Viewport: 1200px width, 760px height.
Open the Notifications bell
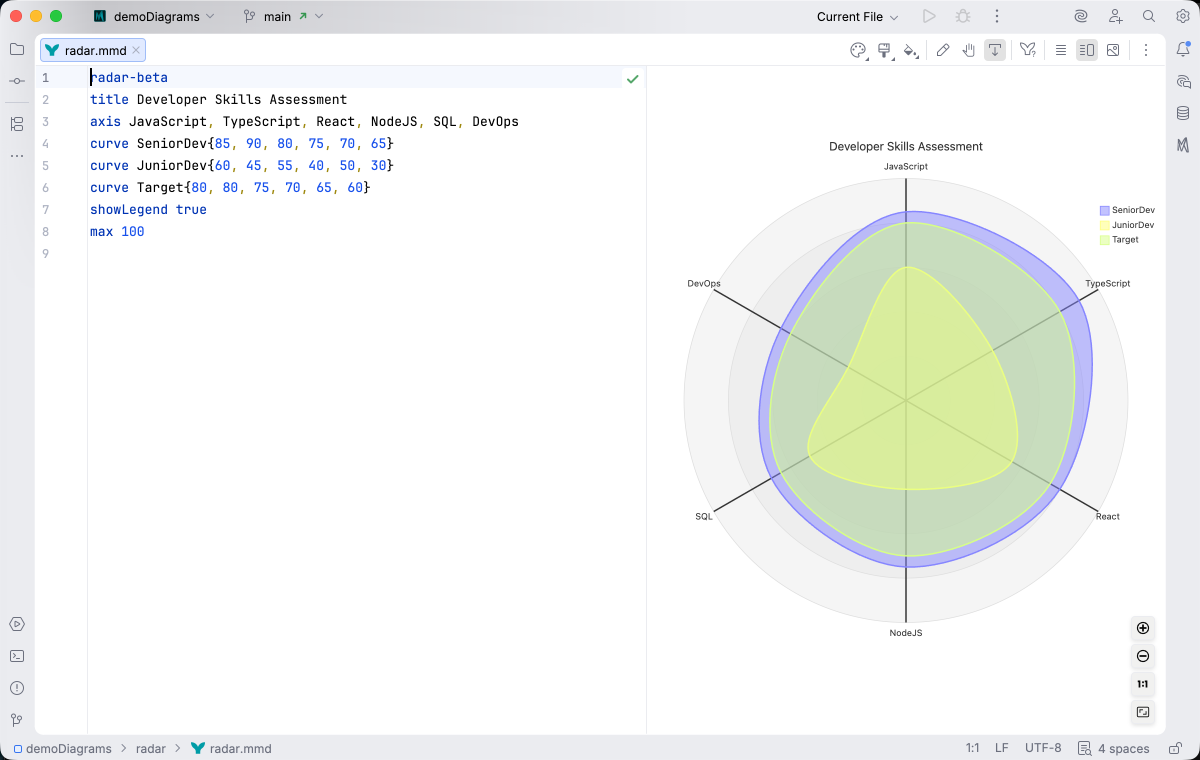[x=1183, y=49]
